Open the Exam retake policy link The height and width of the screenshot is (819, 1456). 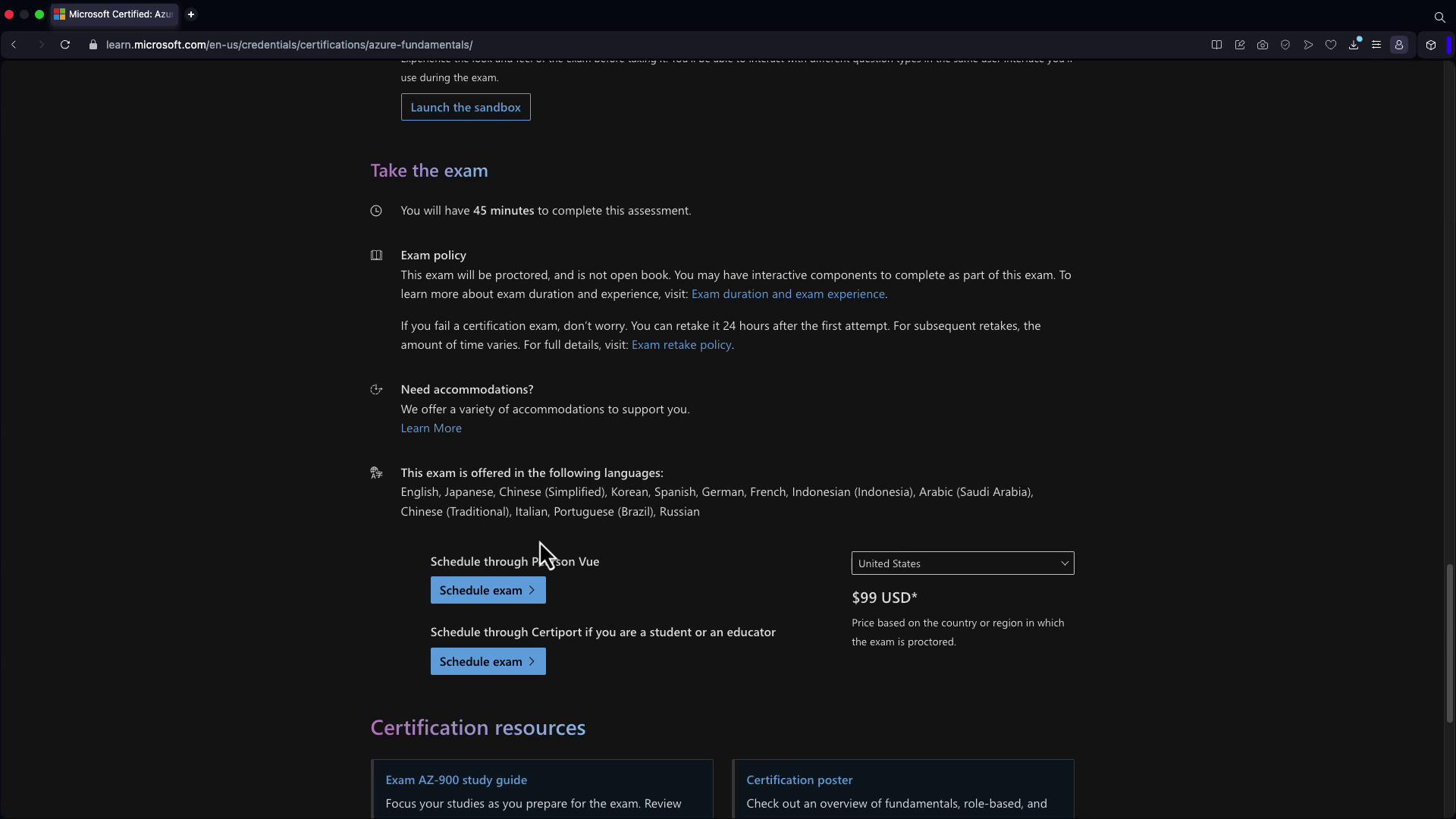[x=681, y=345]
